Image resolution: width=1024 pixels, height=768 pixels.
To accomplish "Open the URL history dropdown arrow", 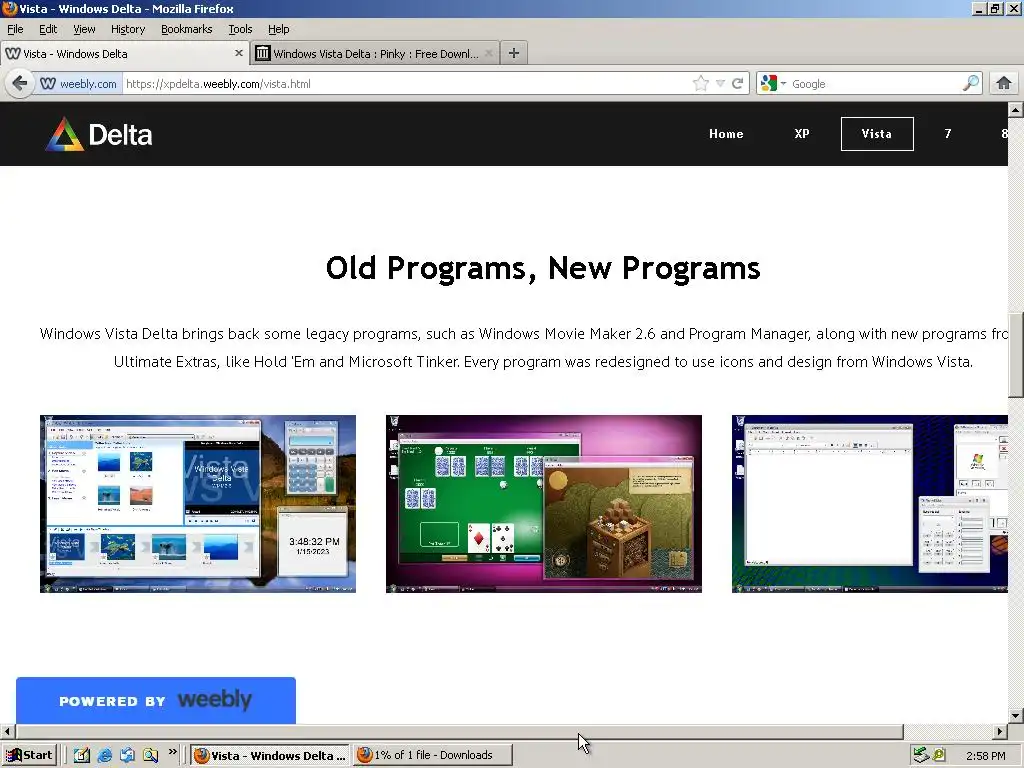I will [x=720, y=84].
